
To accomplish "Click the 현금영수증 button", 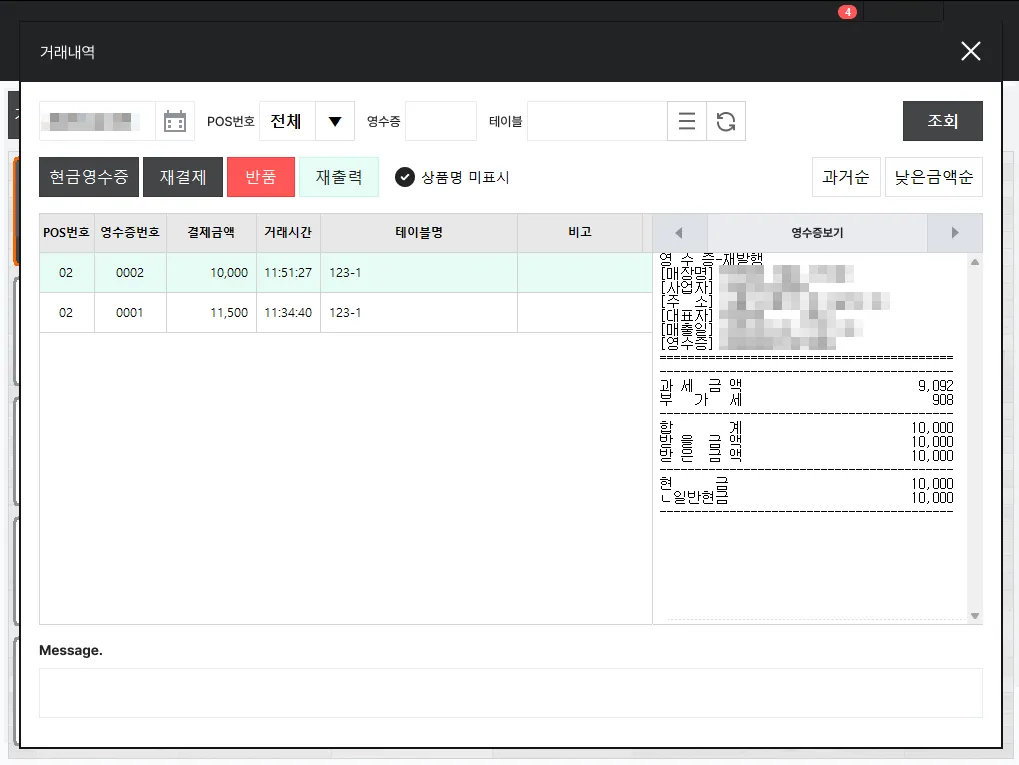I will click(89, 177).
